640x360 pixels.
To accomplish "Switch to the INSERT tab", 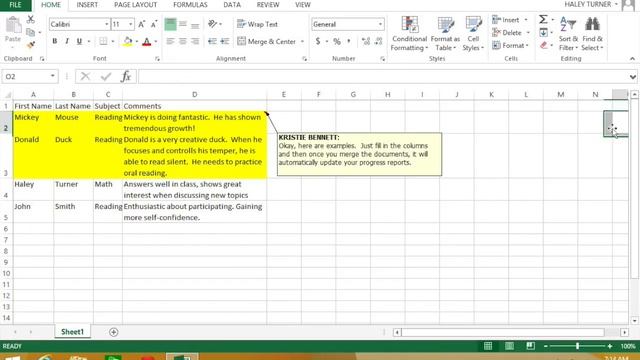I will tap(87, 5).
